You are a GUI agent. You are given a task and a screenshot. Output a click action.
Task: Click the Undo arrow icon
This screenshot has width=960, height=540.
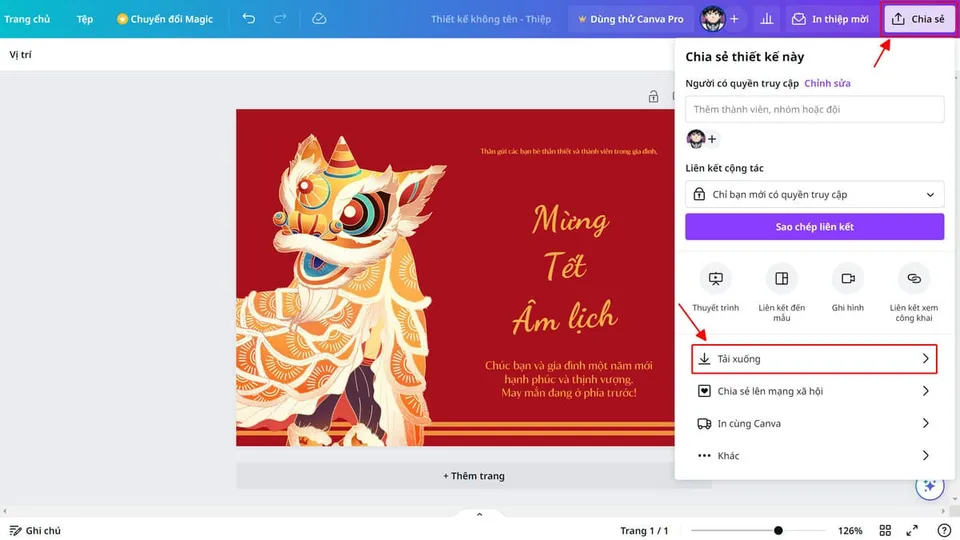(249, 18)
